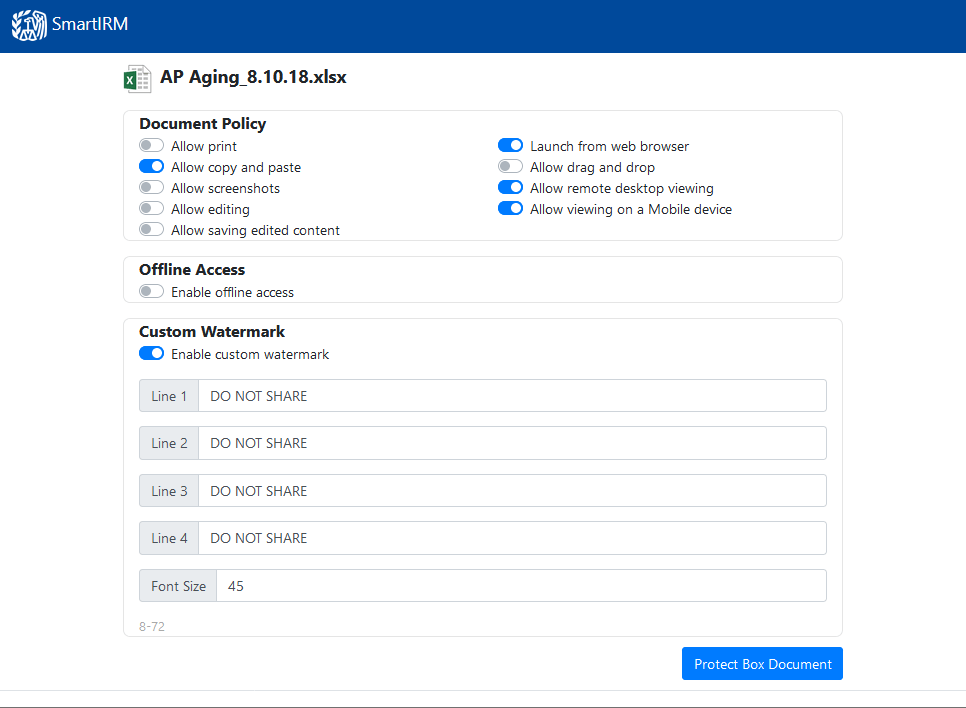This screenshot has width=966, height=708.
Task: Click into the Line 4 watermark field
Action: [512, 538]
